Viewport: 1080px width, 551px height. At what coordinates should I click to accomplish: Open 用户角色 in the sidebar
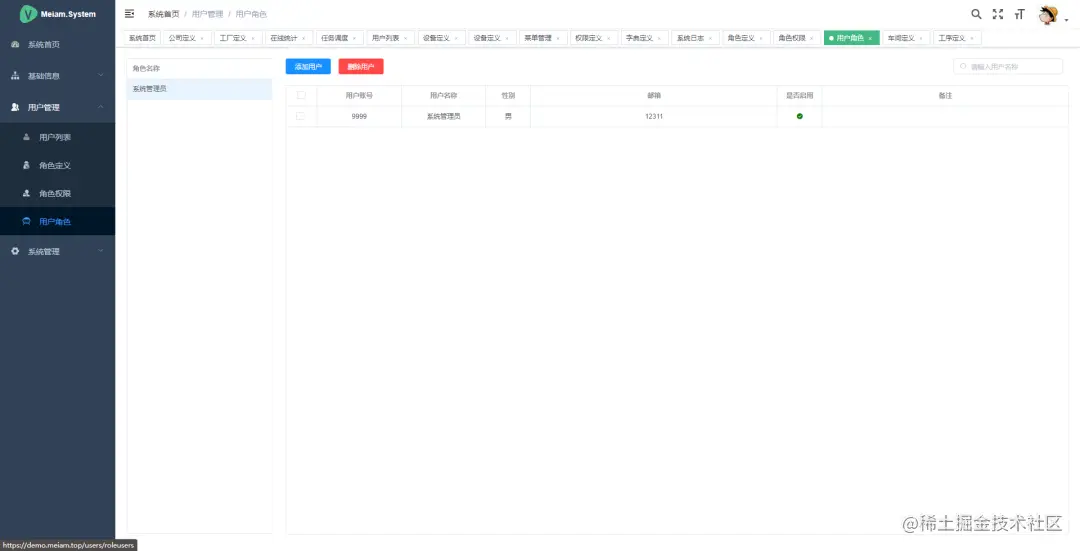pyautogui.click(x=57, y=222)
